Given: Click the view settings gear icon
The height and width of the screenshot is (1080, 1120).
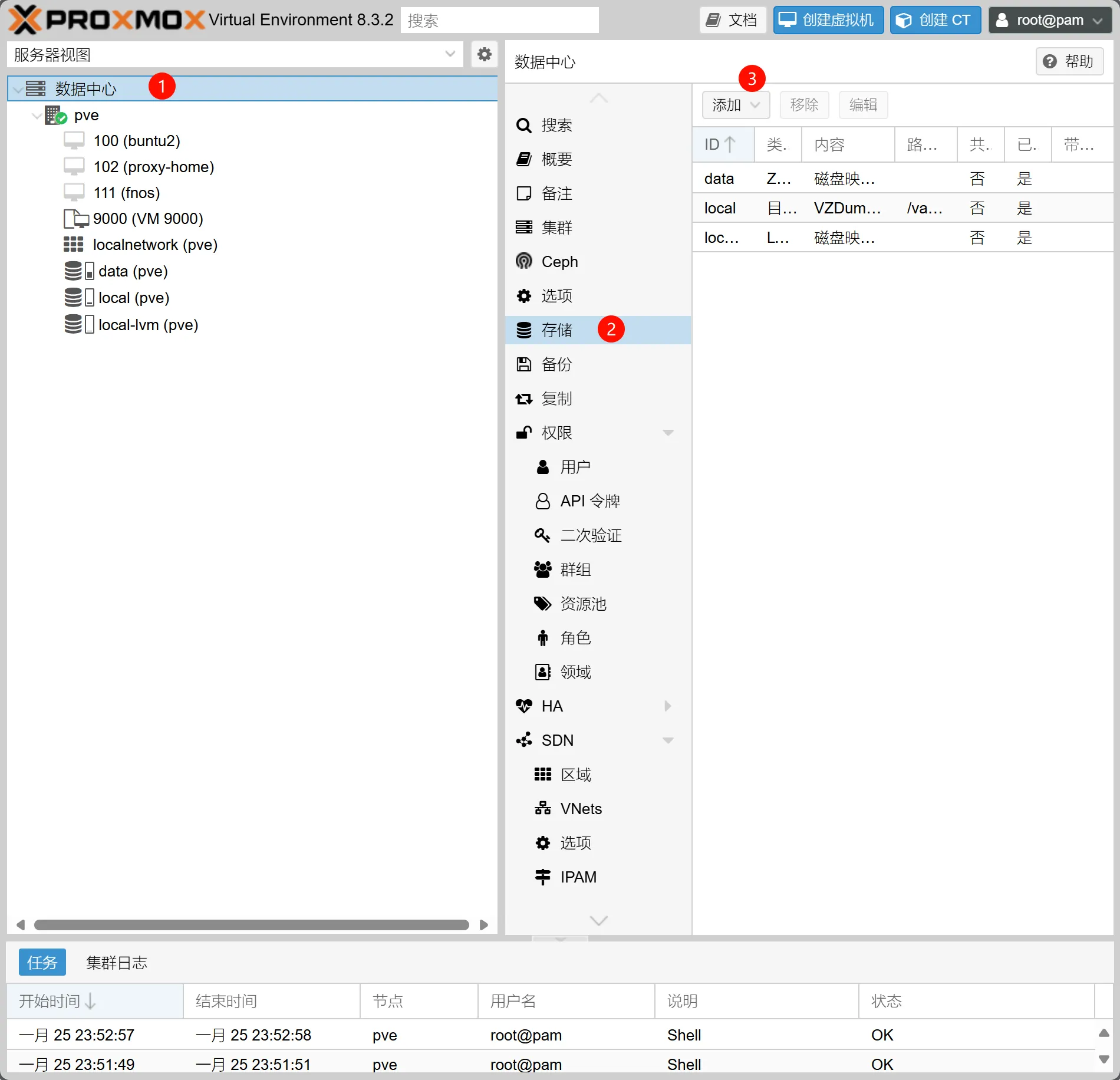Looking at the screenshot, I should coord(484,54).
